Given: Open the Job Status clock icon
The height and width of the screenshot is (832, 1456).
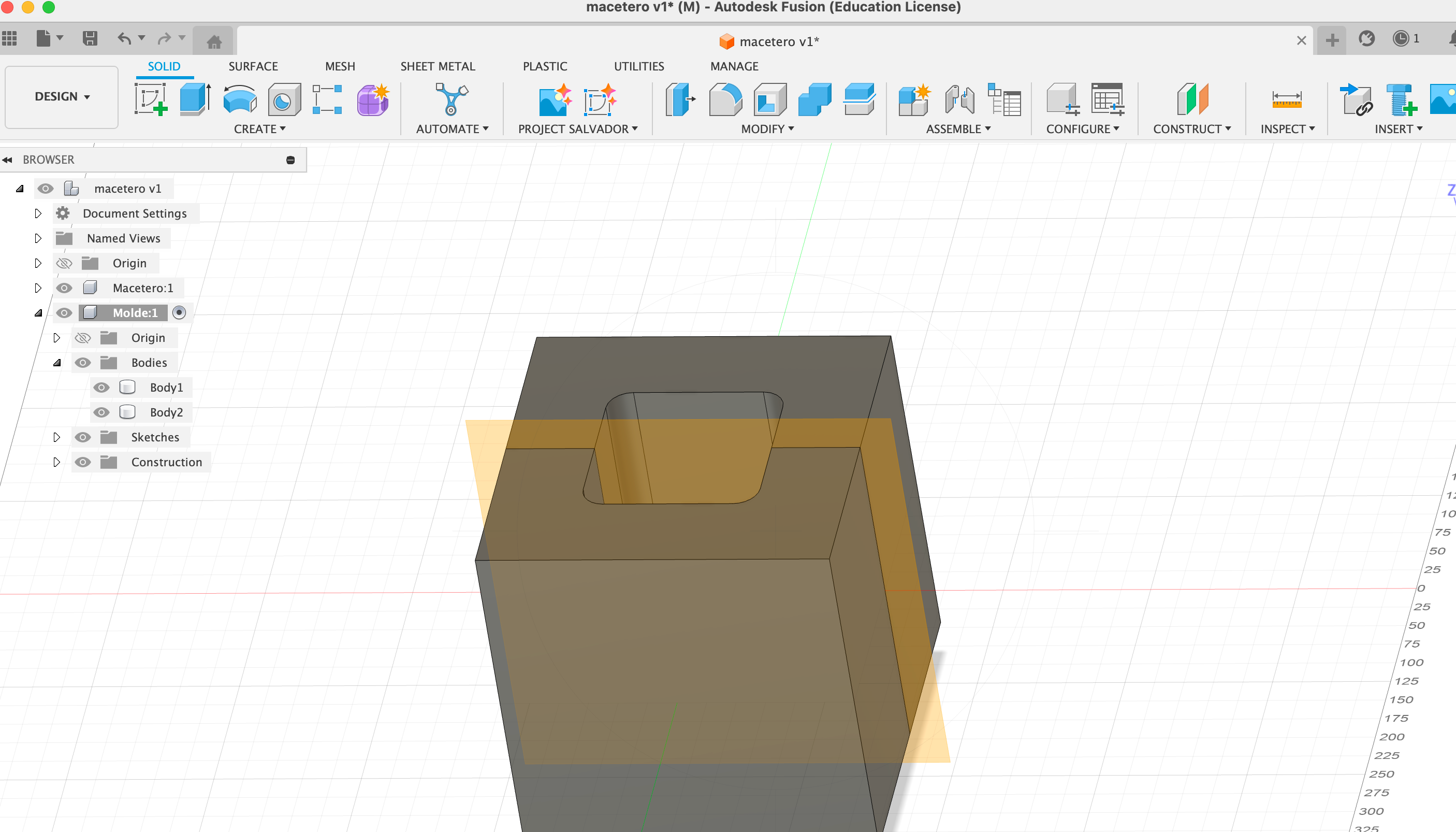Looking at the screenshot, I should tap(1401, 39).
